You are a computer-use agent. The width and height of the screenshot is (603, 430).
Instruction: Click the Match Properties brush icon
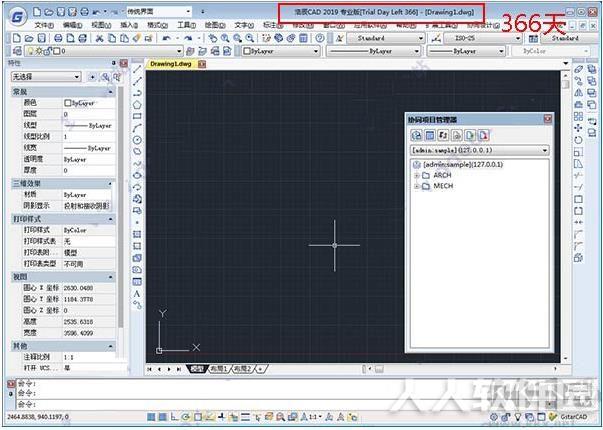click(x=137, y=38)
